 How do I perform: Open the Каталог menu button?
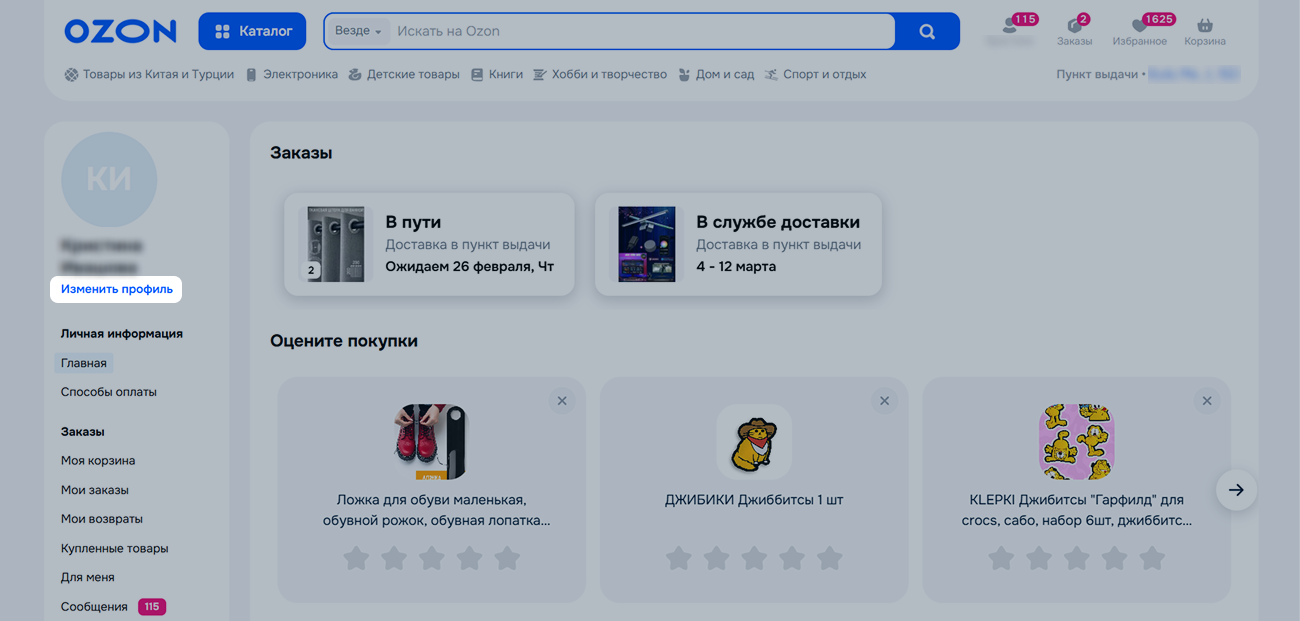tap(252, 31)
